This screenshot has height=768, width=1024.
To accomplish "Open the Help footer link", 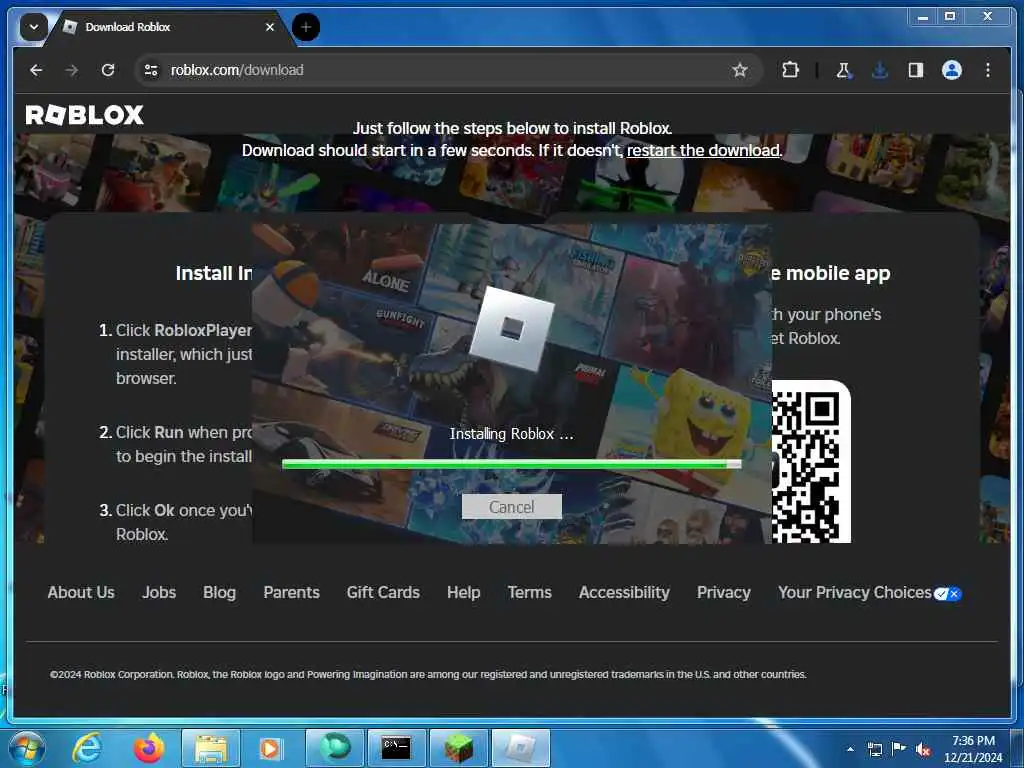I will click(464, 592).
